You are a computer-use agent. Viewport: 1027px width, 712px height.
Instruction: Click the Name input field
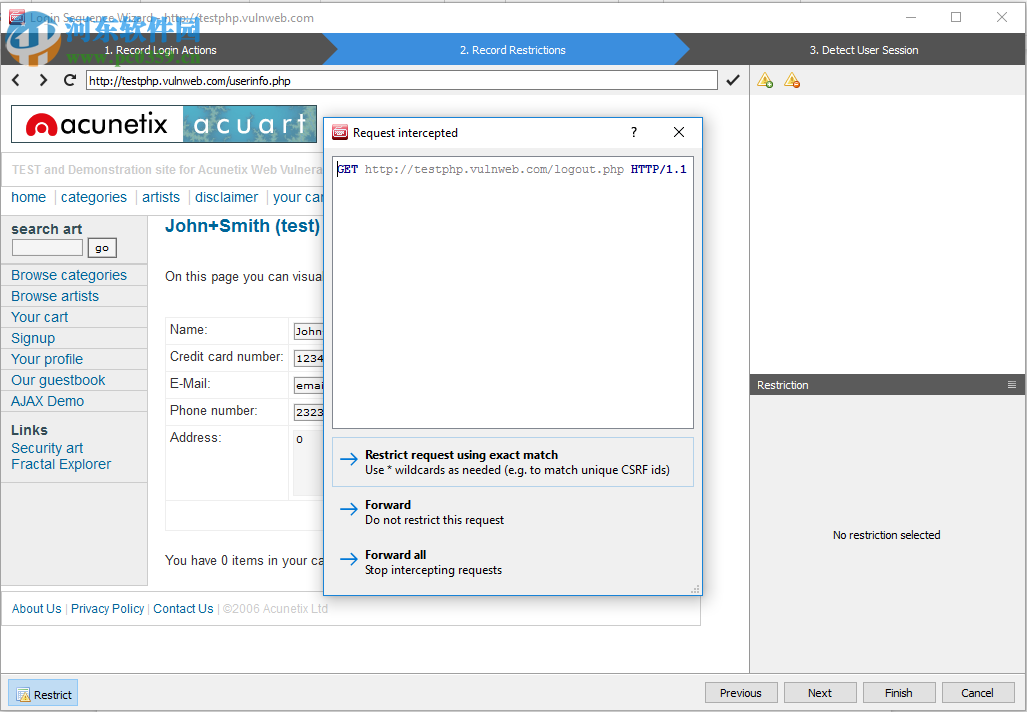pyautogui.click(x=308, y=331)
